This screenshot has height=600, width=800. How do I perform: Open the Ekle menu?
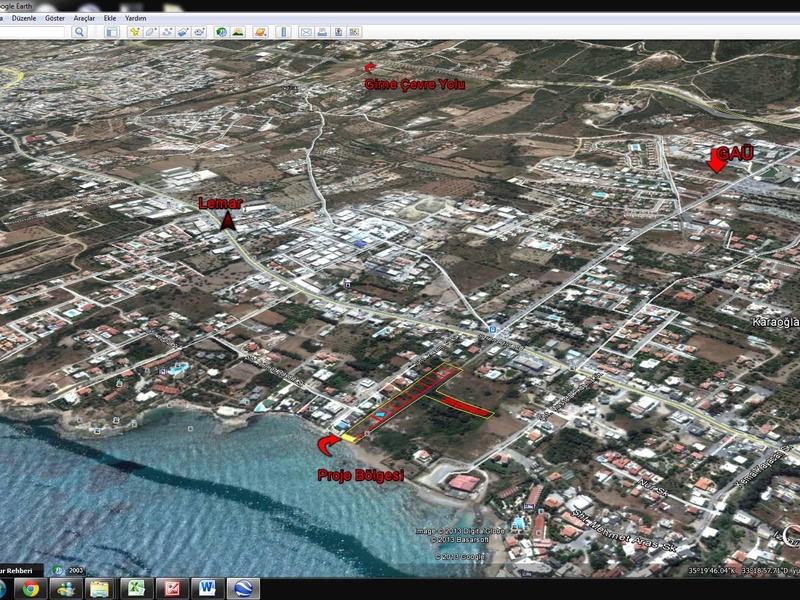point(110,18)
